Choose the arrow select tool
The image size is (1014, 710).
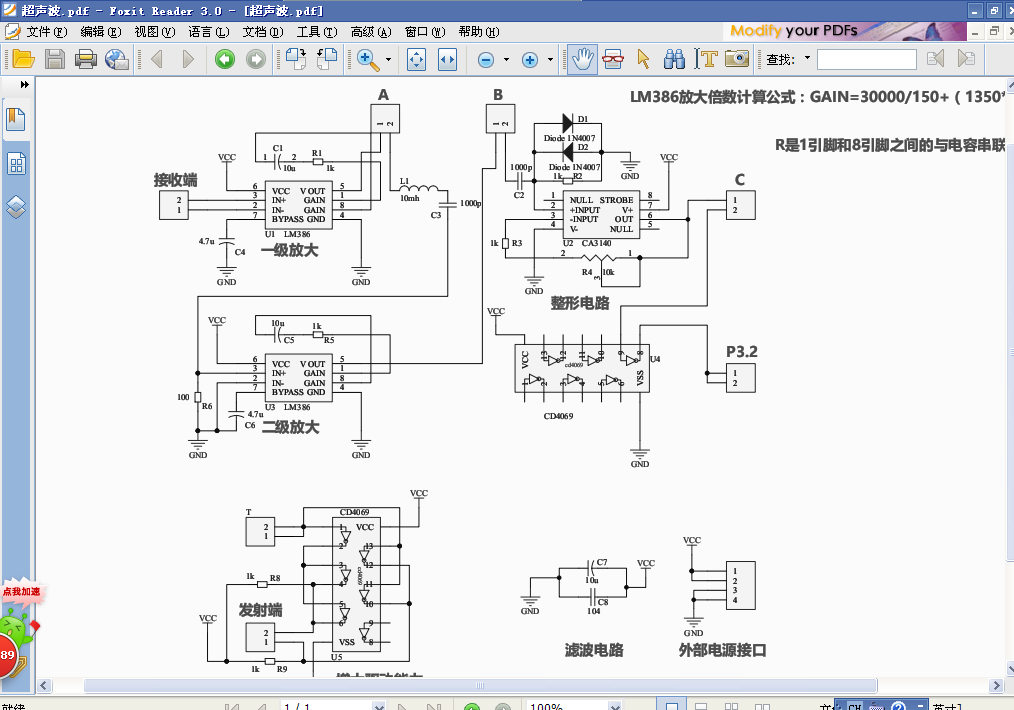(643, 59)
